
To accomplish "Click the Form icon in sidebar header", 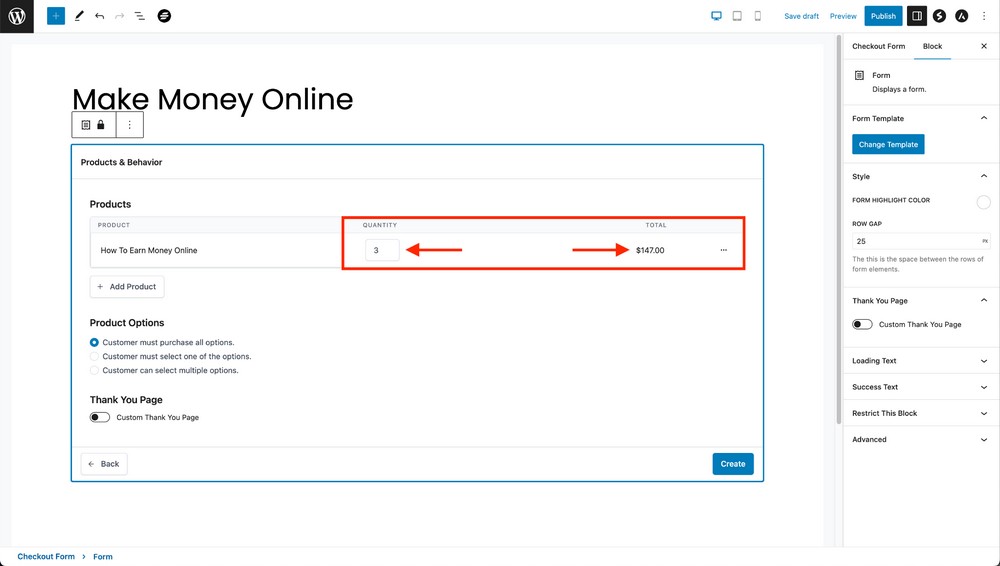I will tap(859, 75).
